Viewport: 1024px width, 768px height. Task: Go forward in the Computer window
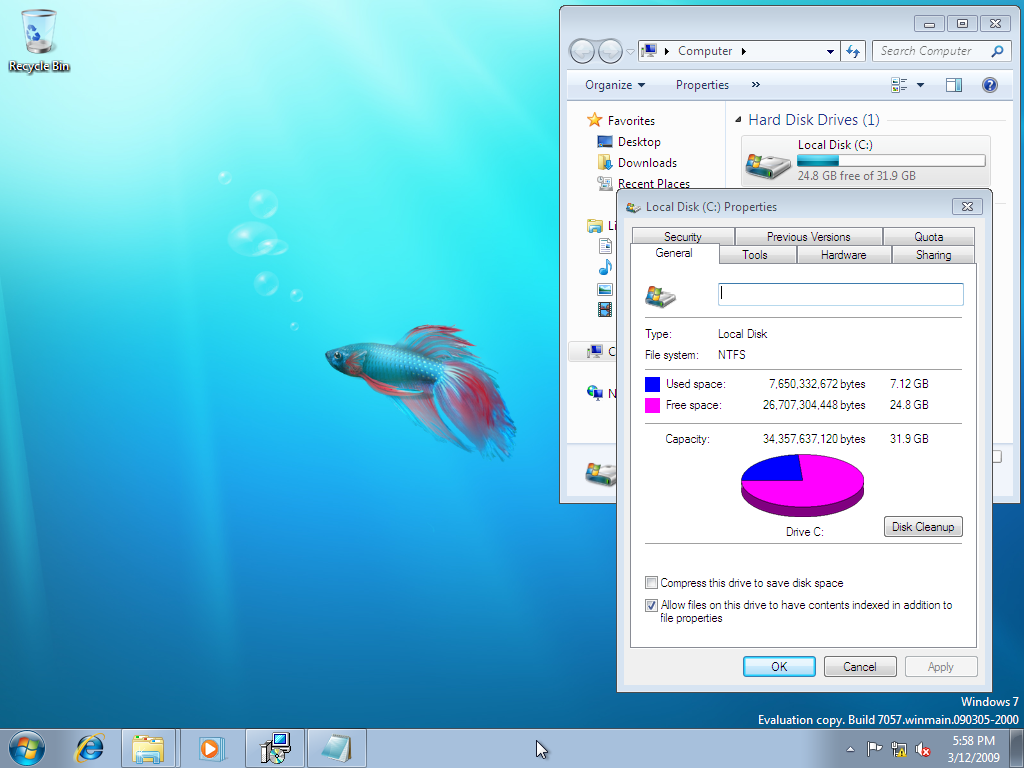click(x=610, y=51)
